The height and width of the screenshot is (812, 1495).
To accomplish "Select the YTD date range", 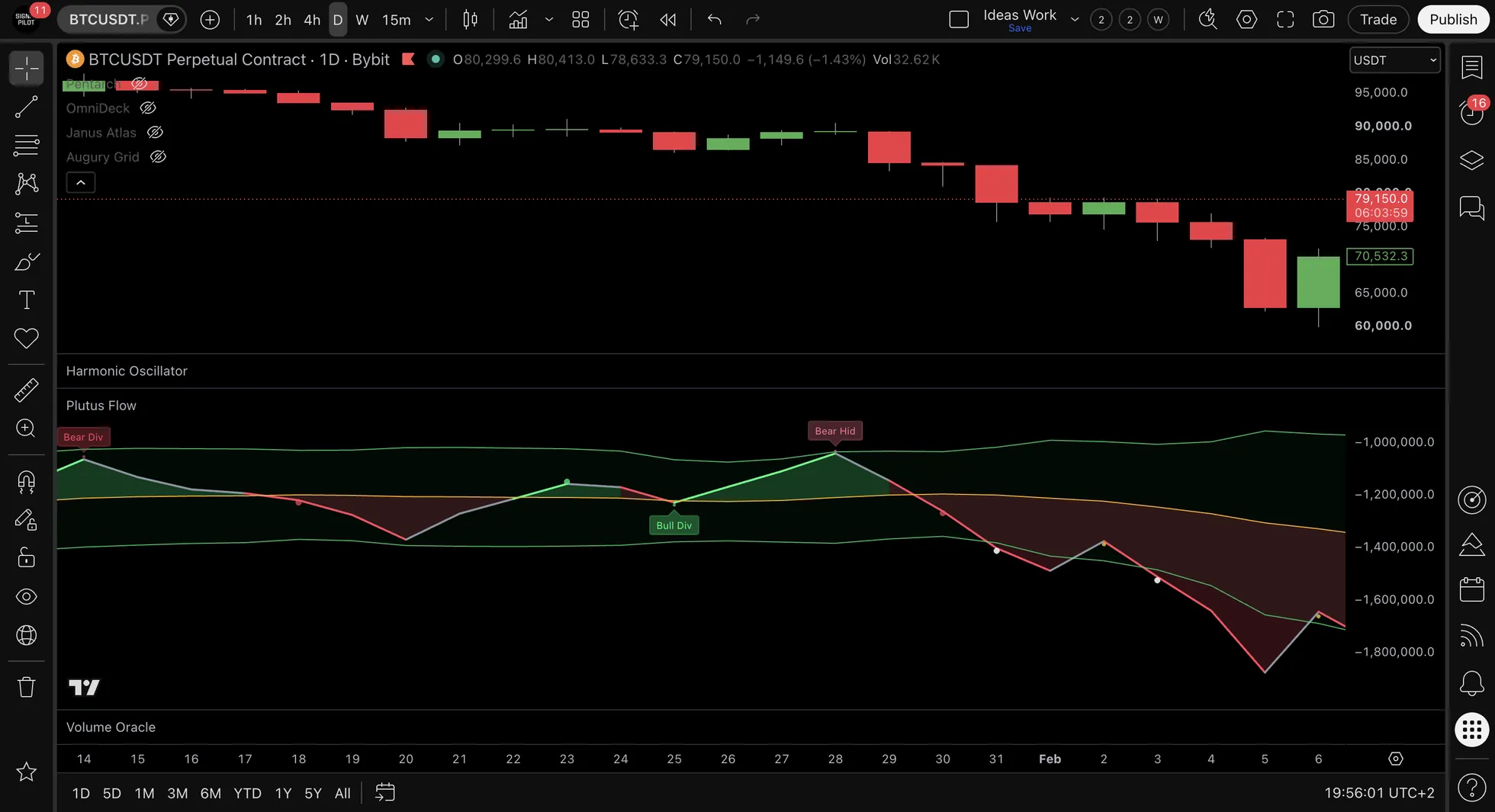I will (247, 793).
